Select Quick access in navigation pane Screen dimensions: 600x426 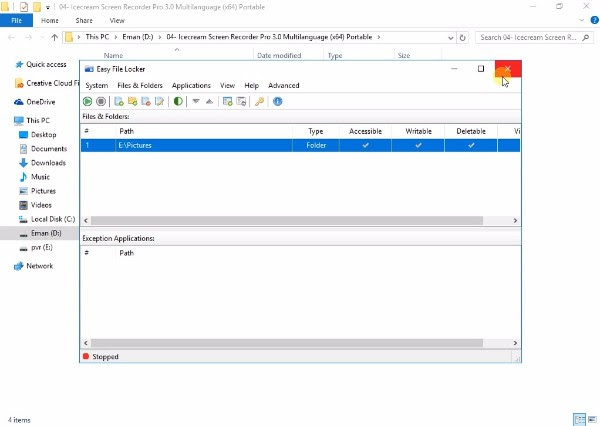point(41,64)
